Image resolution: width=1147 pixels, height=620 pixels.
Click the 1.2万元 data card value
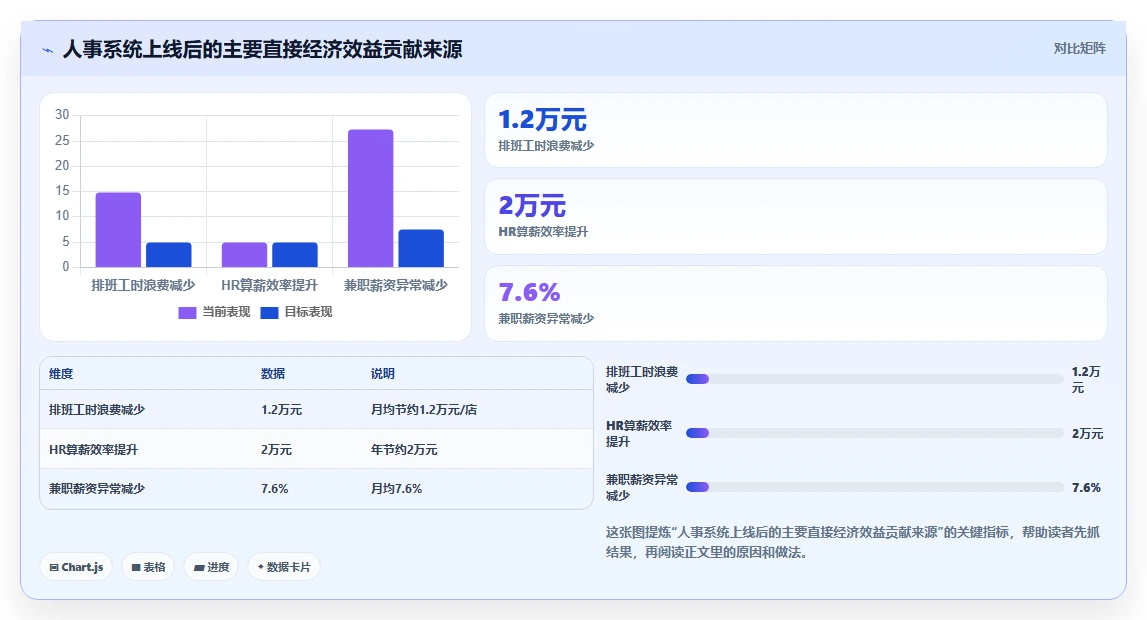(x=542, y=119)
